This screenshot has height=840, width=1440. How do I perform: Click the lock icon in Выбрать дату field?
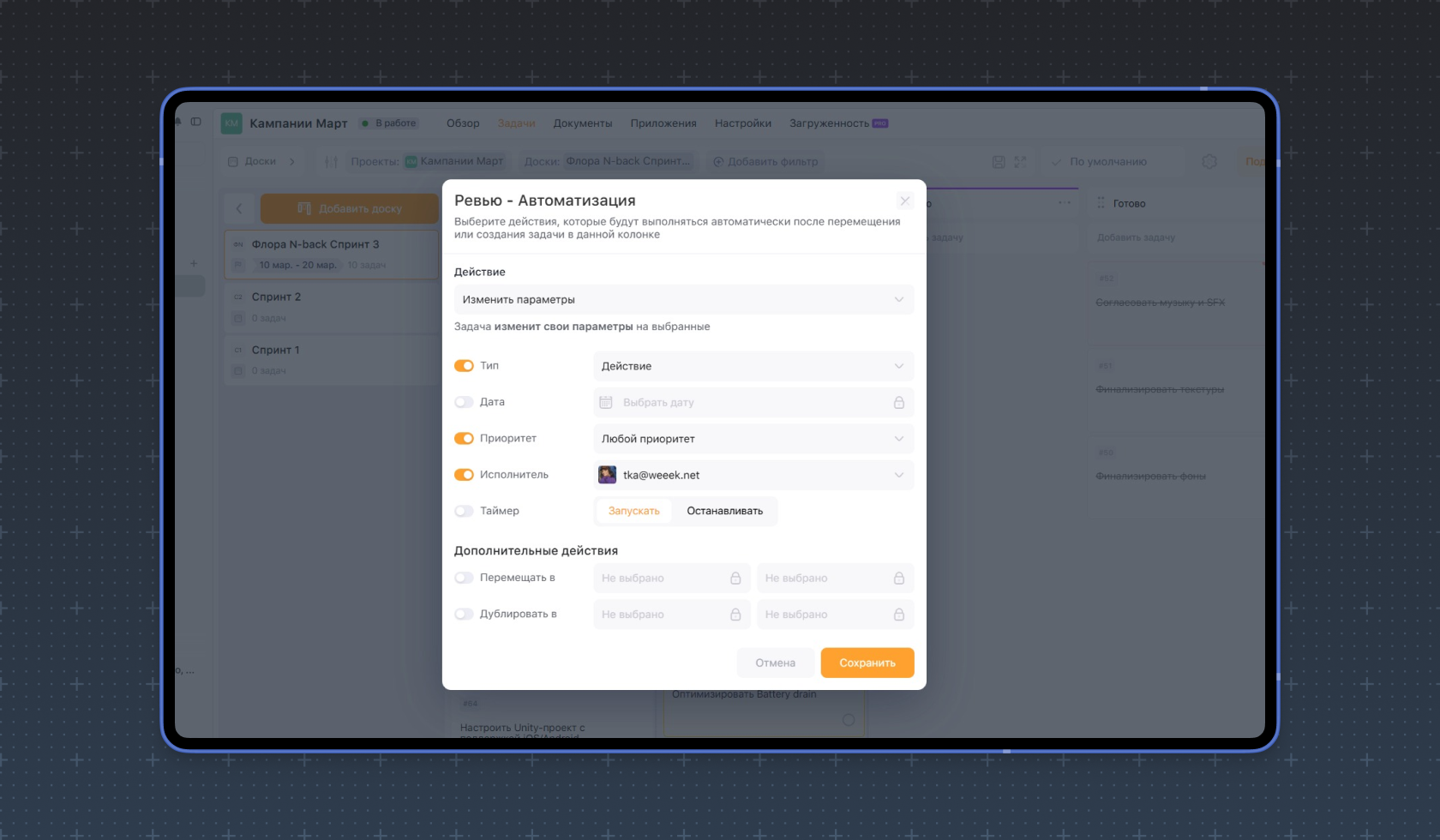(898, 402)
